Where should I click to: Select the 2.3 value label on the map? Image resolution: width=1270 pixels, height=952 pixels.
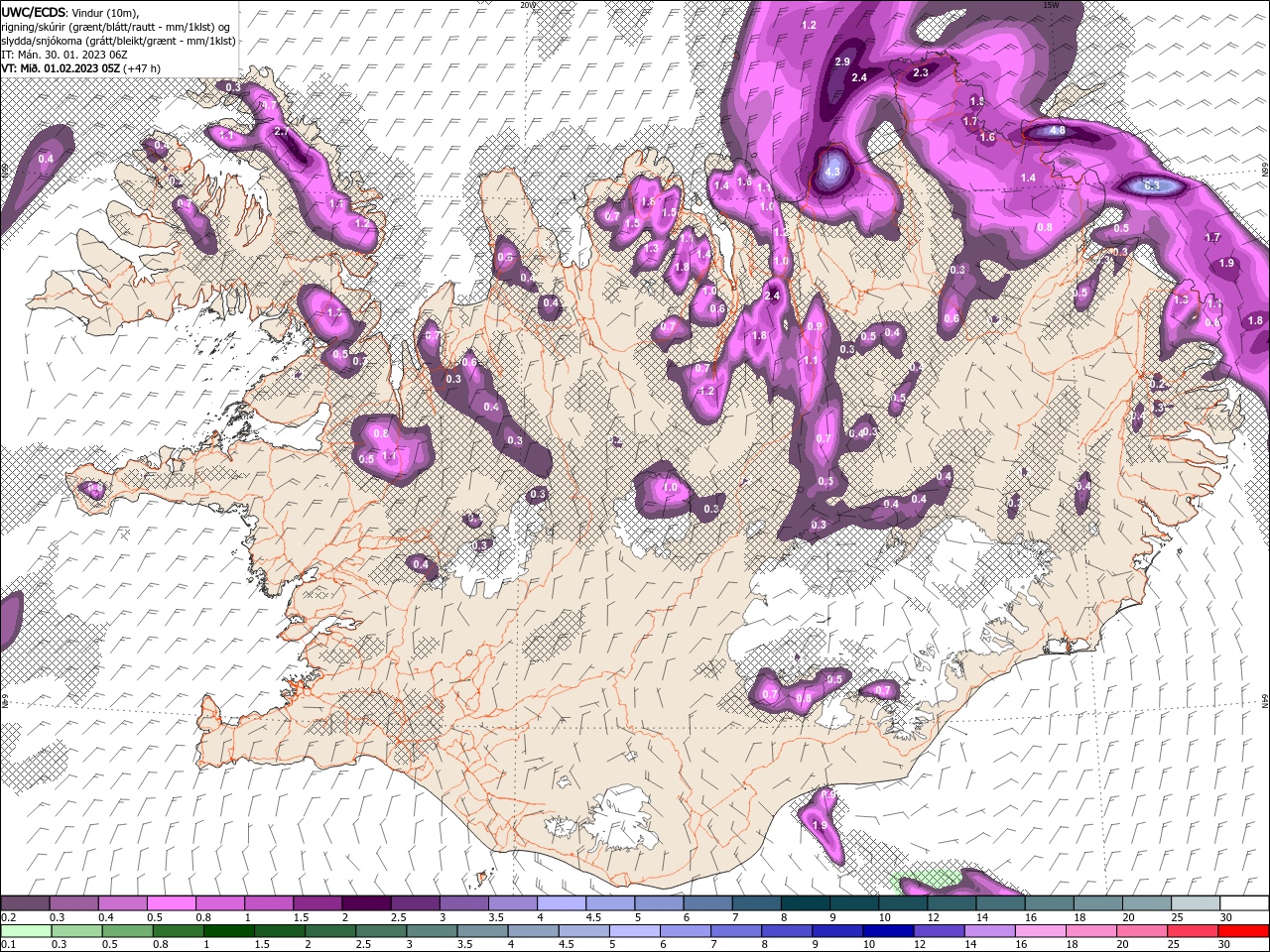[x=920, y=72]
